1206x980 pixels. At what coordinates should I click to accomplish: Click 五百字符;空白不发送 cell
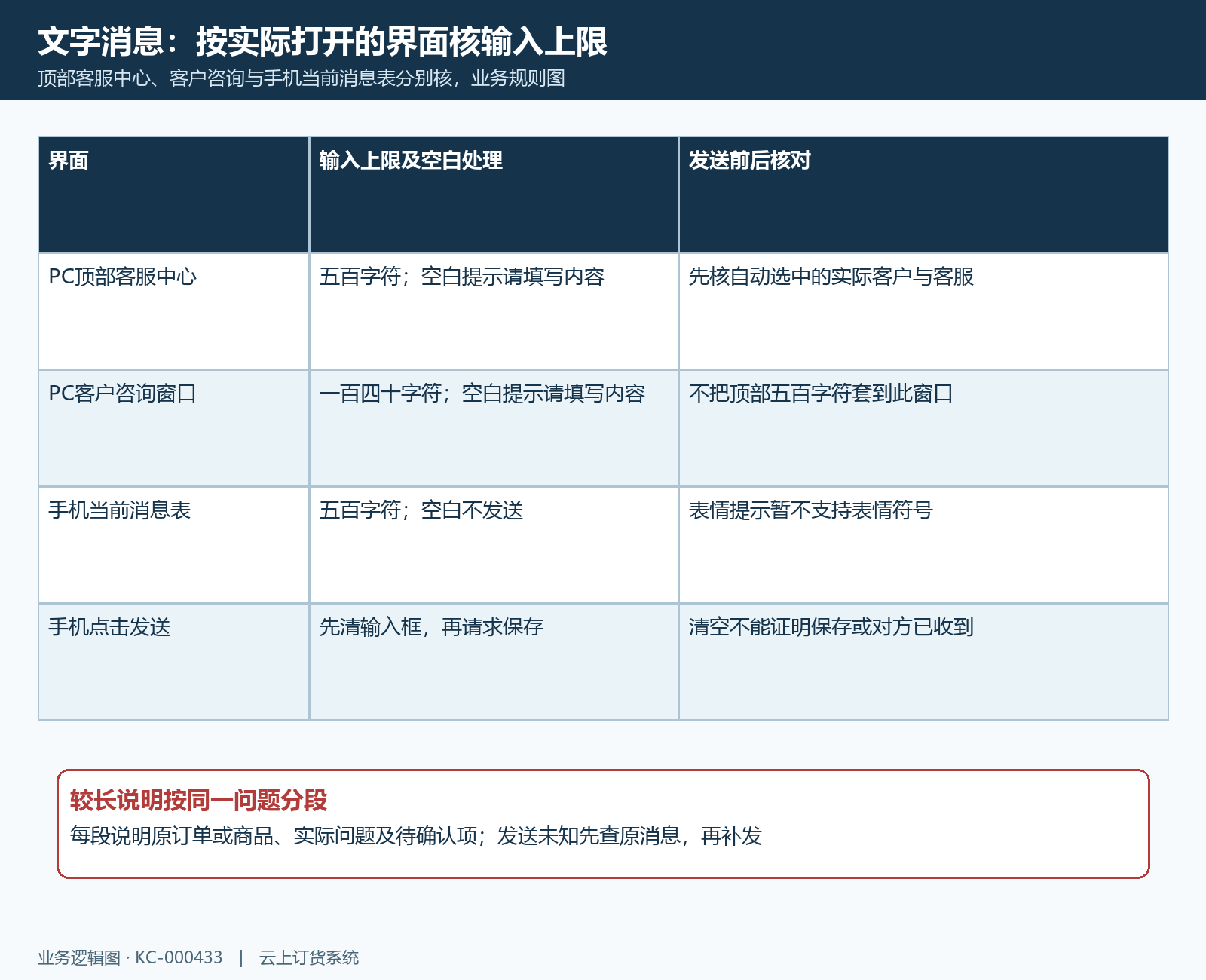[494, 545]
